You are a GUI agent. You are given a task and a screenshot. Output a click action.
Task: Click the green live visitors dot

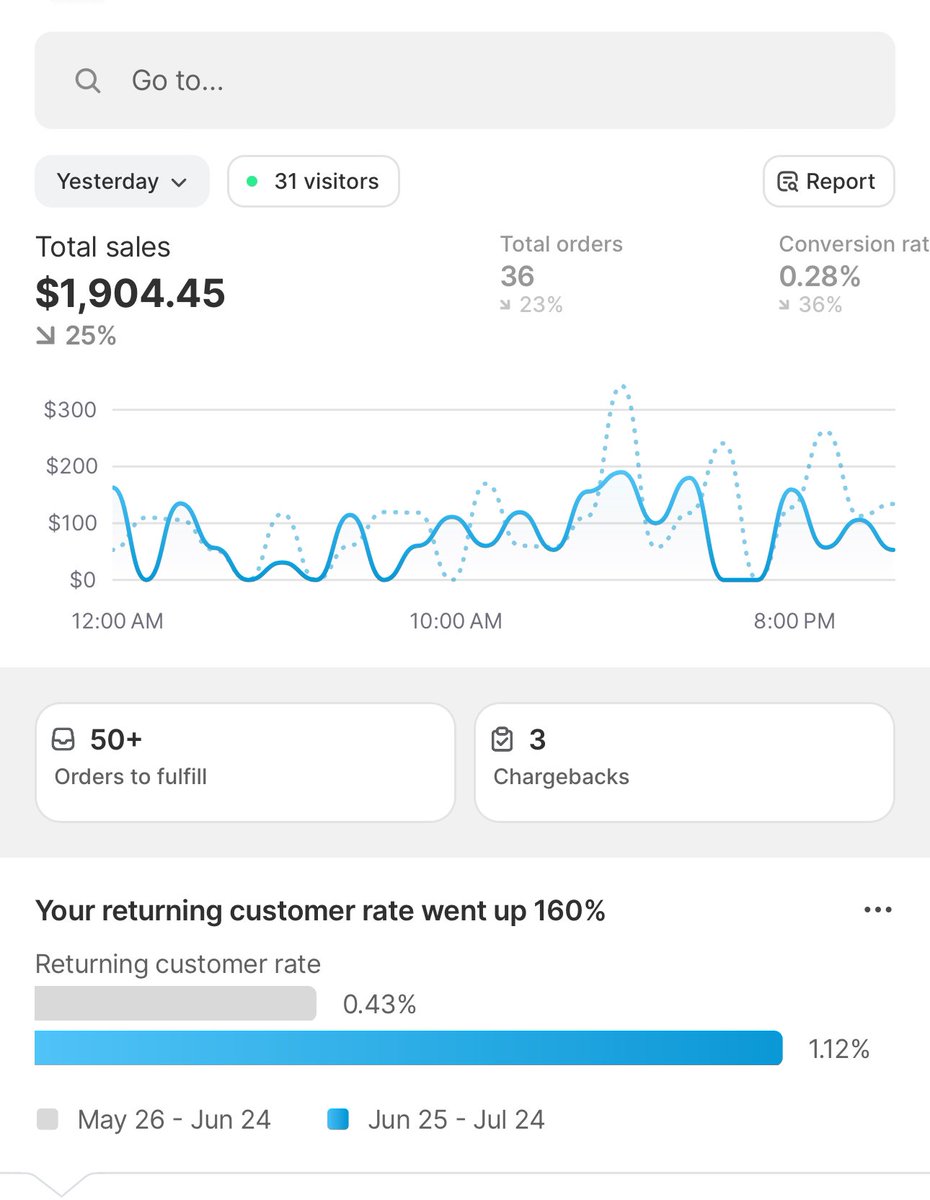(x=252, y=182)
